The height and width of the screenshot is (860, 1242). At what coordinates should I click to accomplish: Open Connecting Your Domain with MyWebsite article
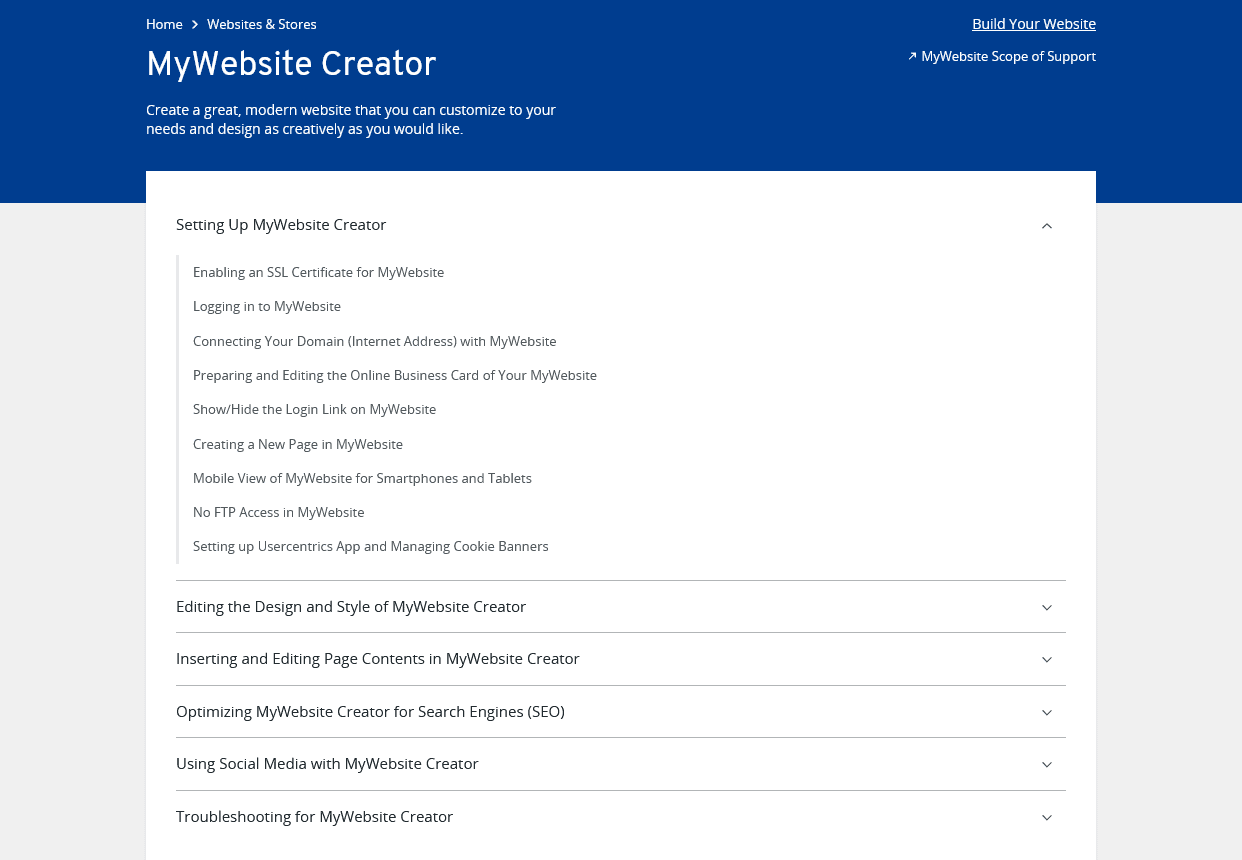[x=375, y=341]
